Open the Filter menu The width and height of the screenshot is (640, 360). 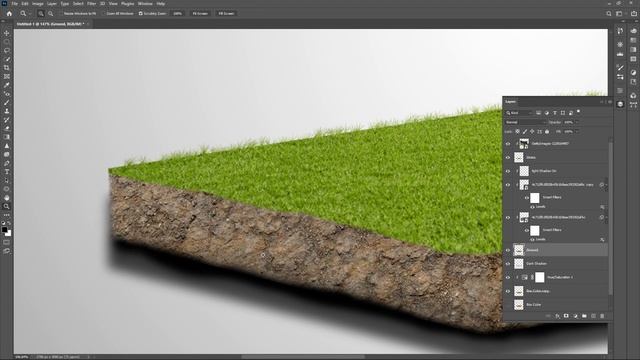click(x=91, y=4)
